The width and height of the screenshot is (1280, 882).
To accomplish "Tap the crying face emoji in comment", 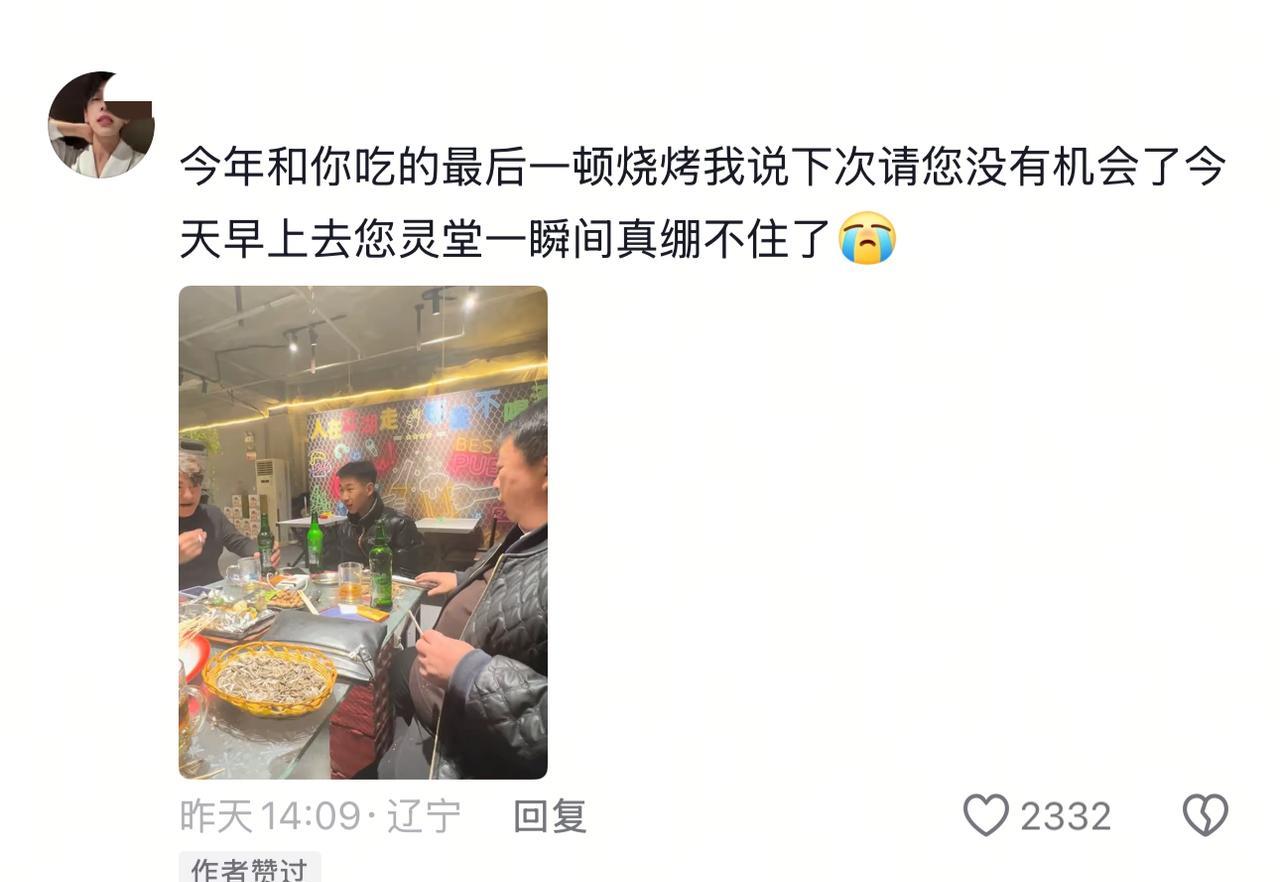I will click(x=867, y=238).
